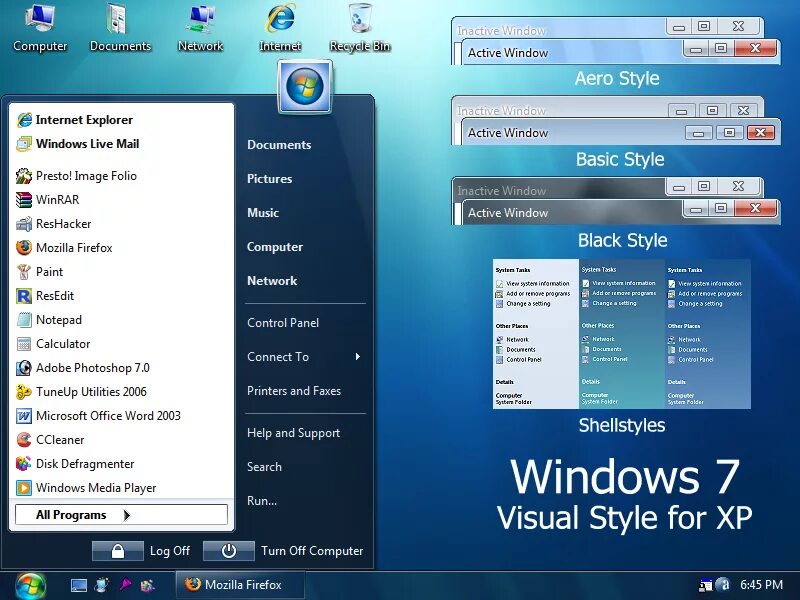Launch Paint from the Start menu
This screenshot has height=600, width=800.
click(47, 271)
